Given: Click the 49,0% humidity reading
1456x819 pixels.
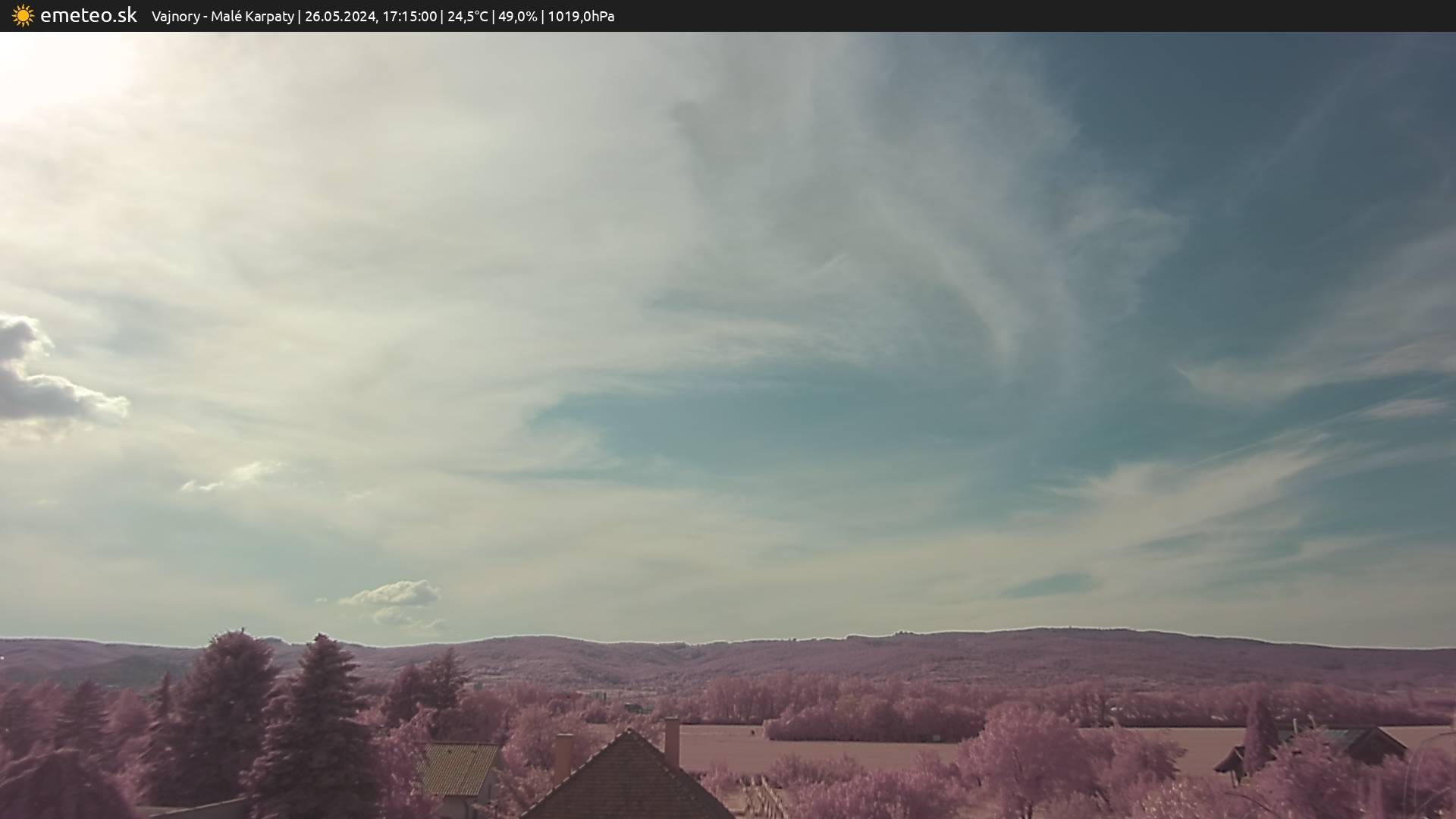Looking at the screenshot, I should pyautogui.click(x=517, y=17).
